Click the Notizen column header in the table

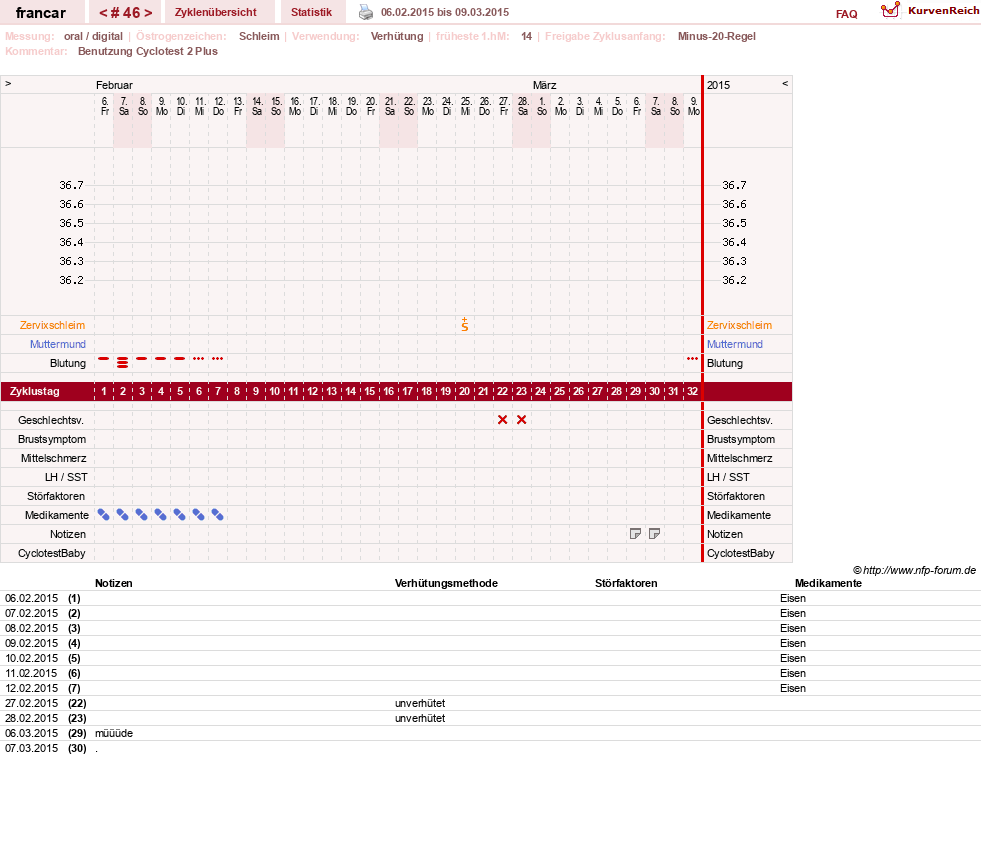pyautogui.click(x=114, y=583)
